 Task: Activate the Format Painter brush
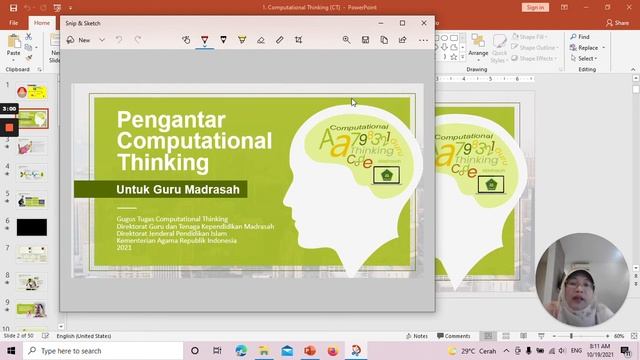tap(28, 58)
